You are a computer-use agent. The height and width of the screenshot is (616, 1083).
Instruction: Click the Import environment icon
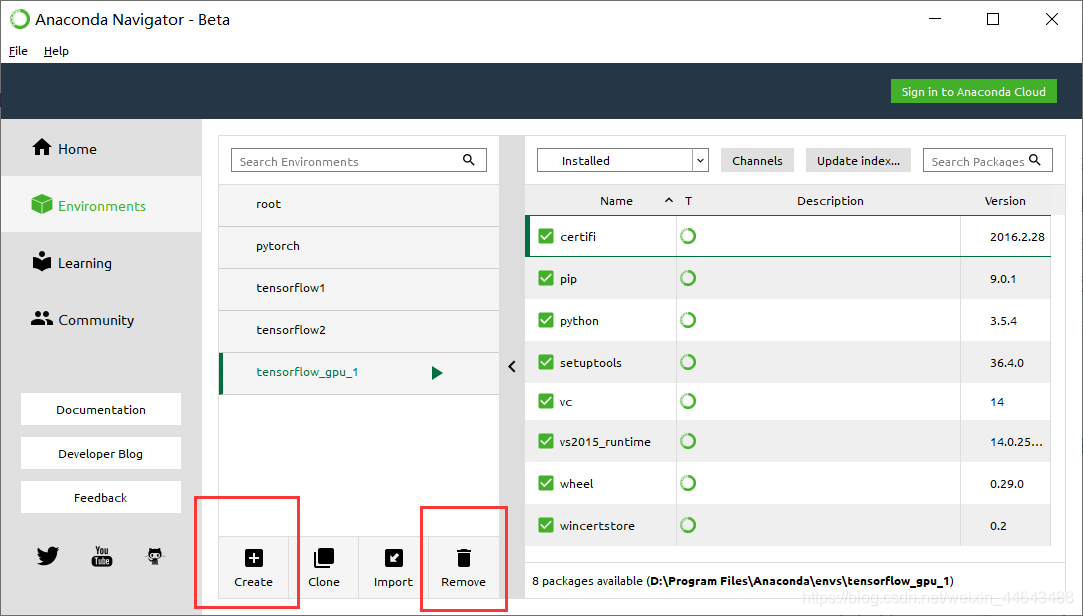pos(394,557)
